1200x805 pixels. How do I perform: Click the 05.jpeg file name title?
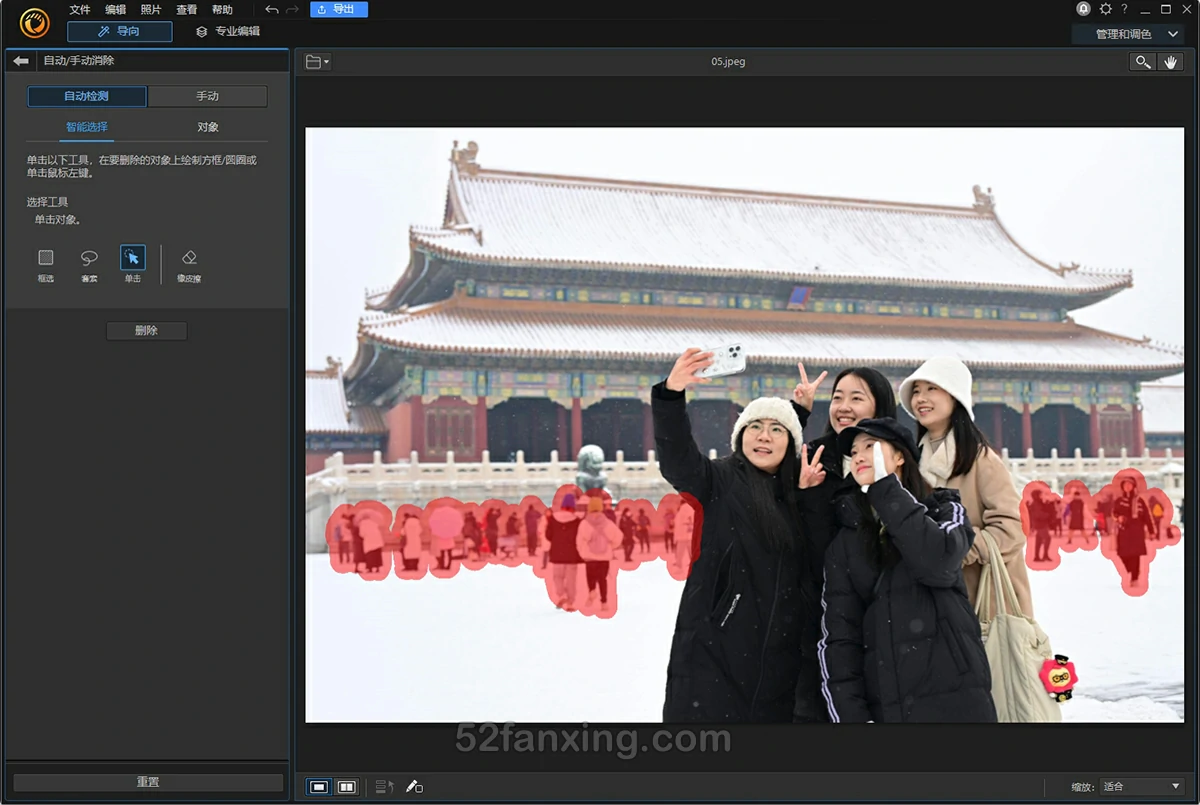point(728,62)
